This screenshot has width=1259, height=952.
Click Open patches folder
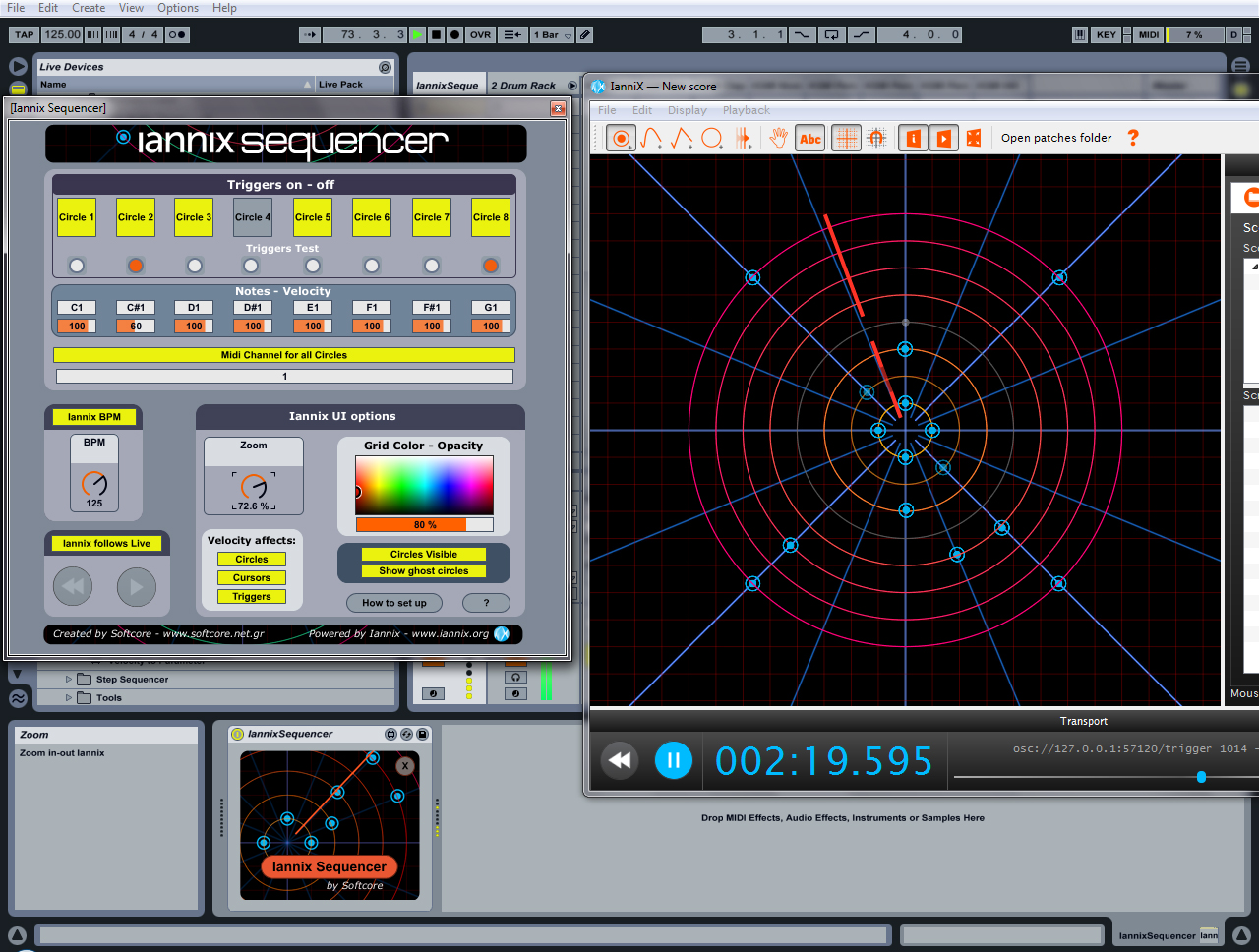(1056, 138)
